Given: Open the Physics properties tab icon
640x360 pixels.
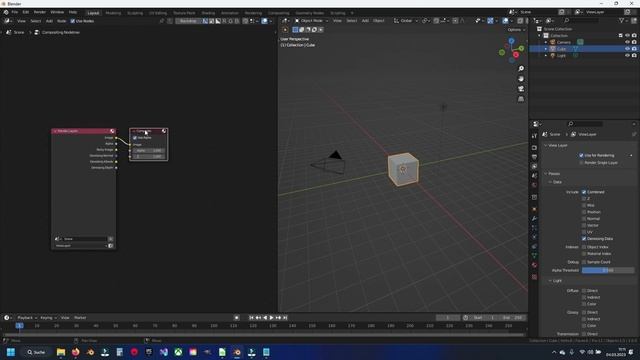Looking at the screenshot, I should (534, 237).
